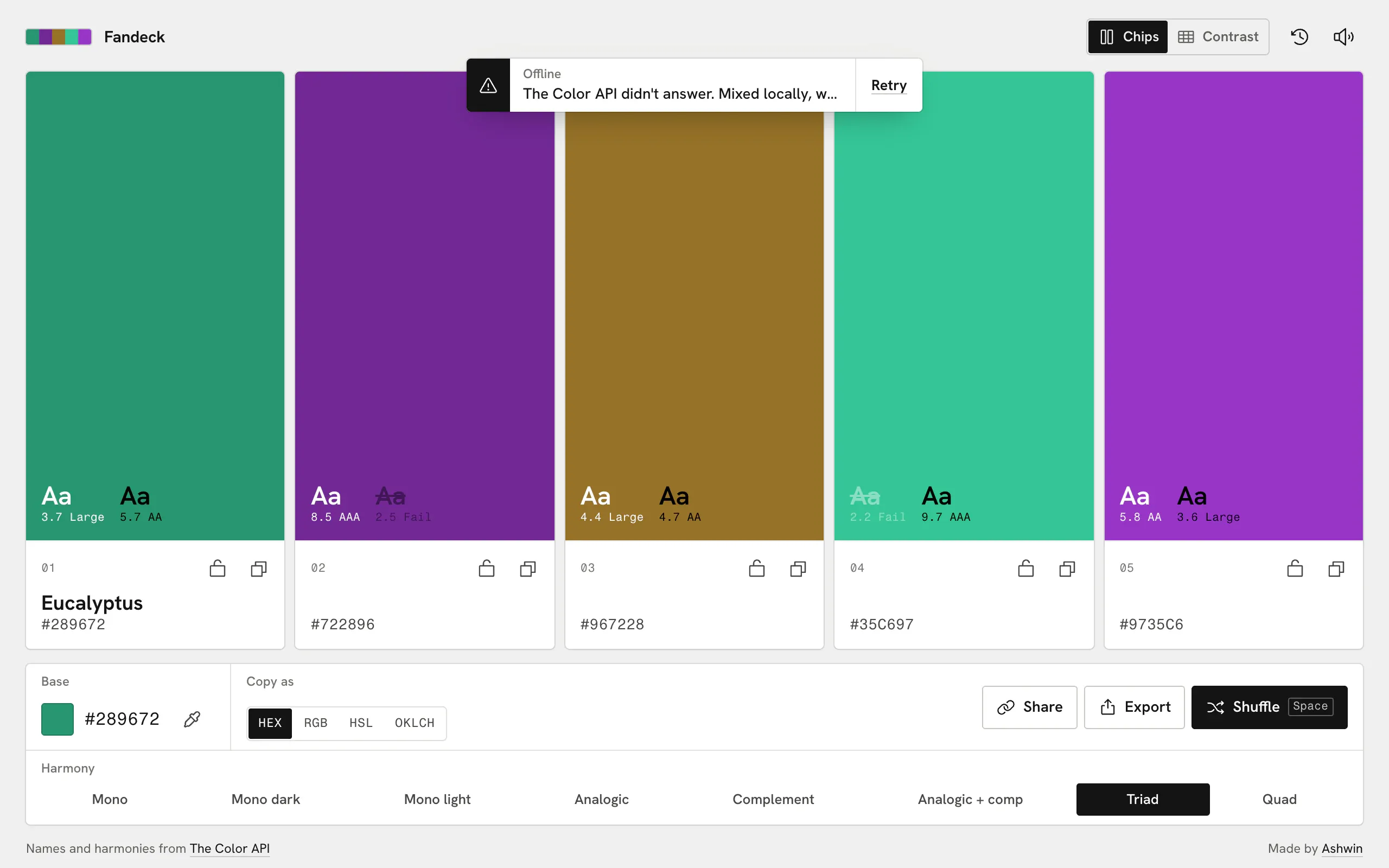Screen dimensions: 1389x868
Task: Retry the Color API request
Action: [x=889, y=85]
